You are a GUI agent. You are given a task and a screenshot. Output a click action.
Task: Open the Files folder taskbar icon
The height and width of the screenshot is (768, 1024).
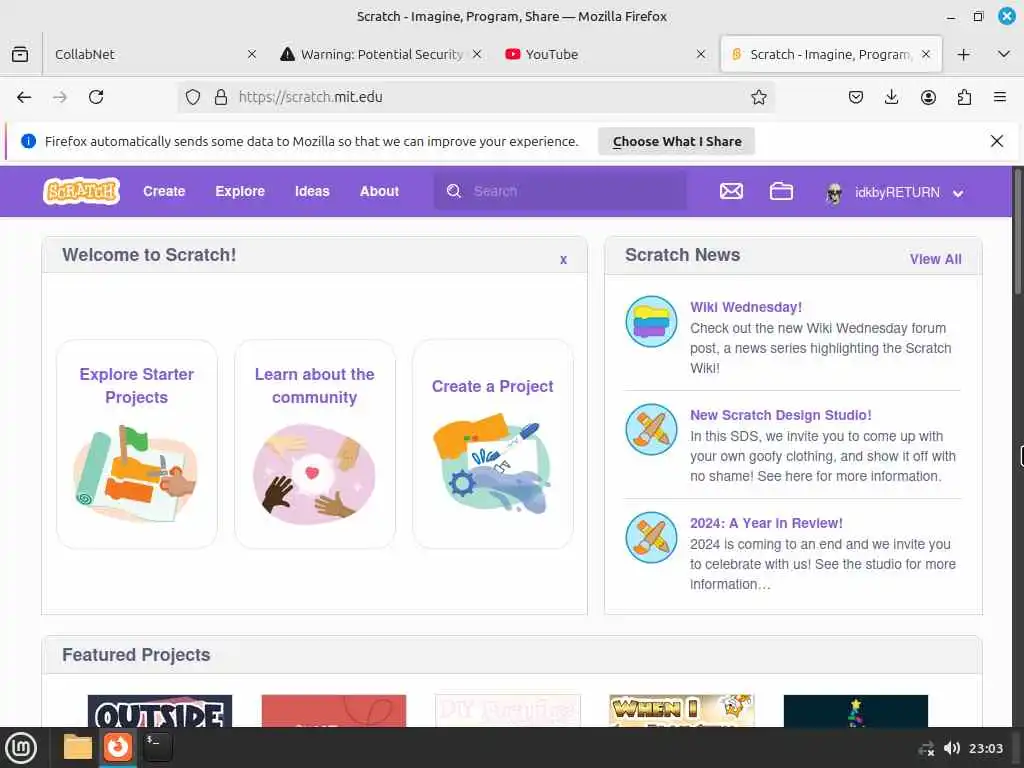point(78,748)
